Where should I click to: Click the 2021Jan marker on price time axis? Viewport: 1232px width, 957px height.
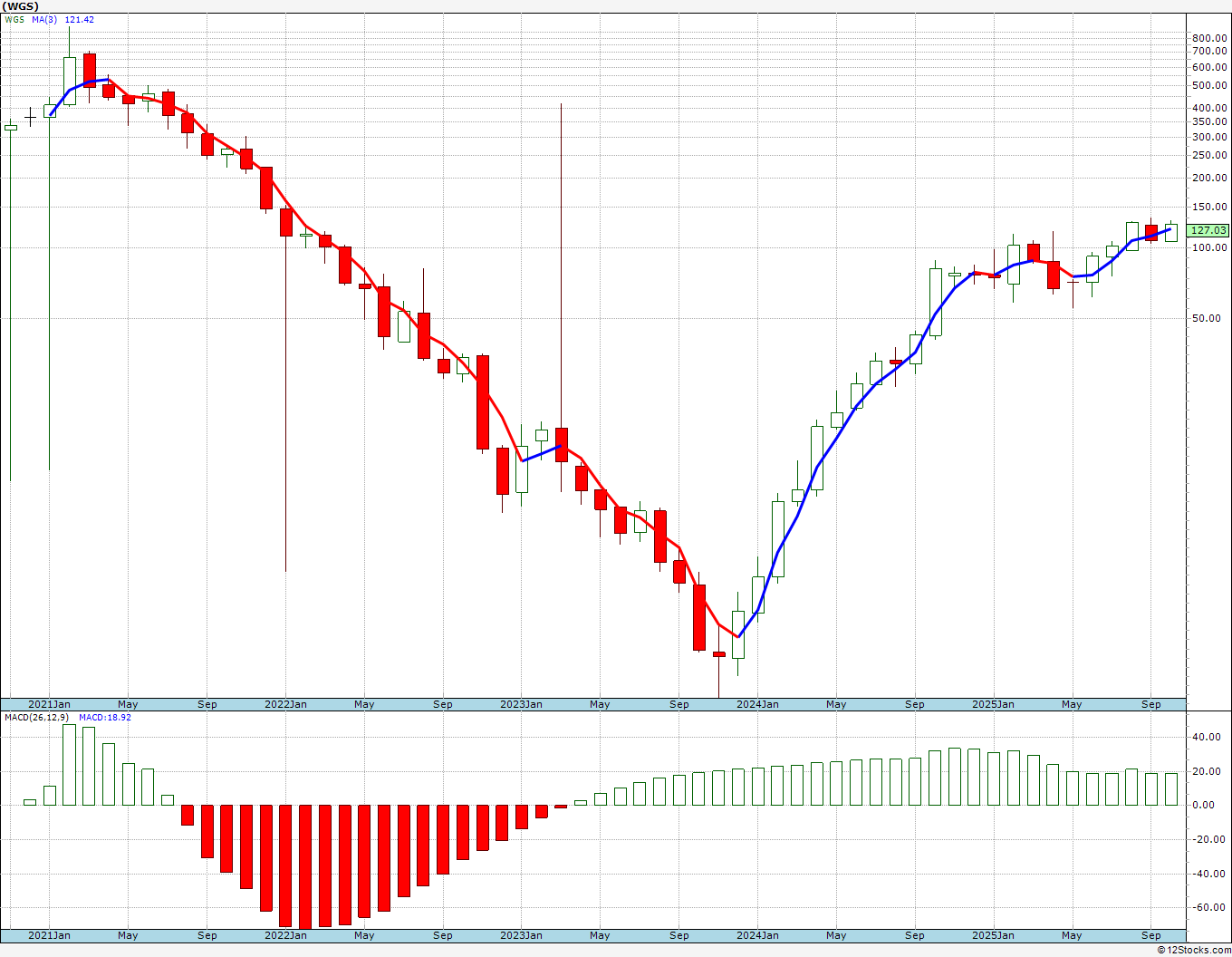tap(49, 704)
